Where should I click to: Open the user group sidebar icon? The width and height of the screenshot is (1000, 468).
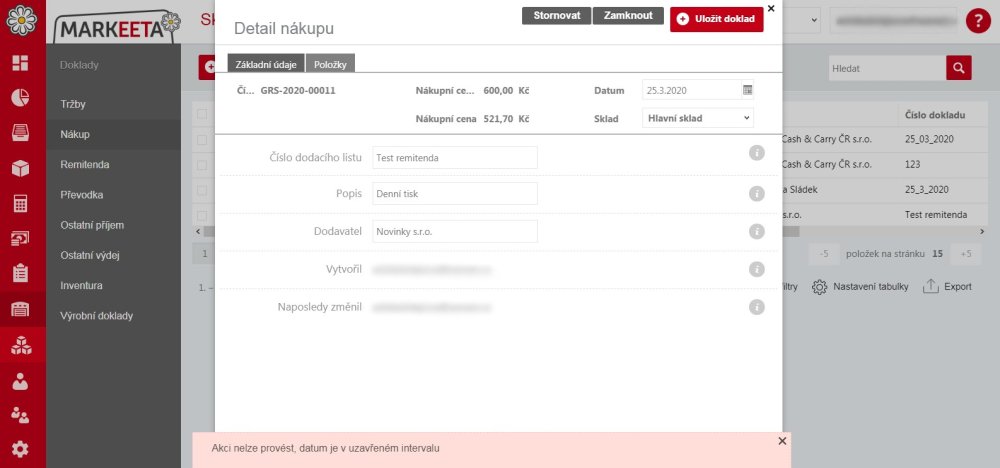coord(20,415)
